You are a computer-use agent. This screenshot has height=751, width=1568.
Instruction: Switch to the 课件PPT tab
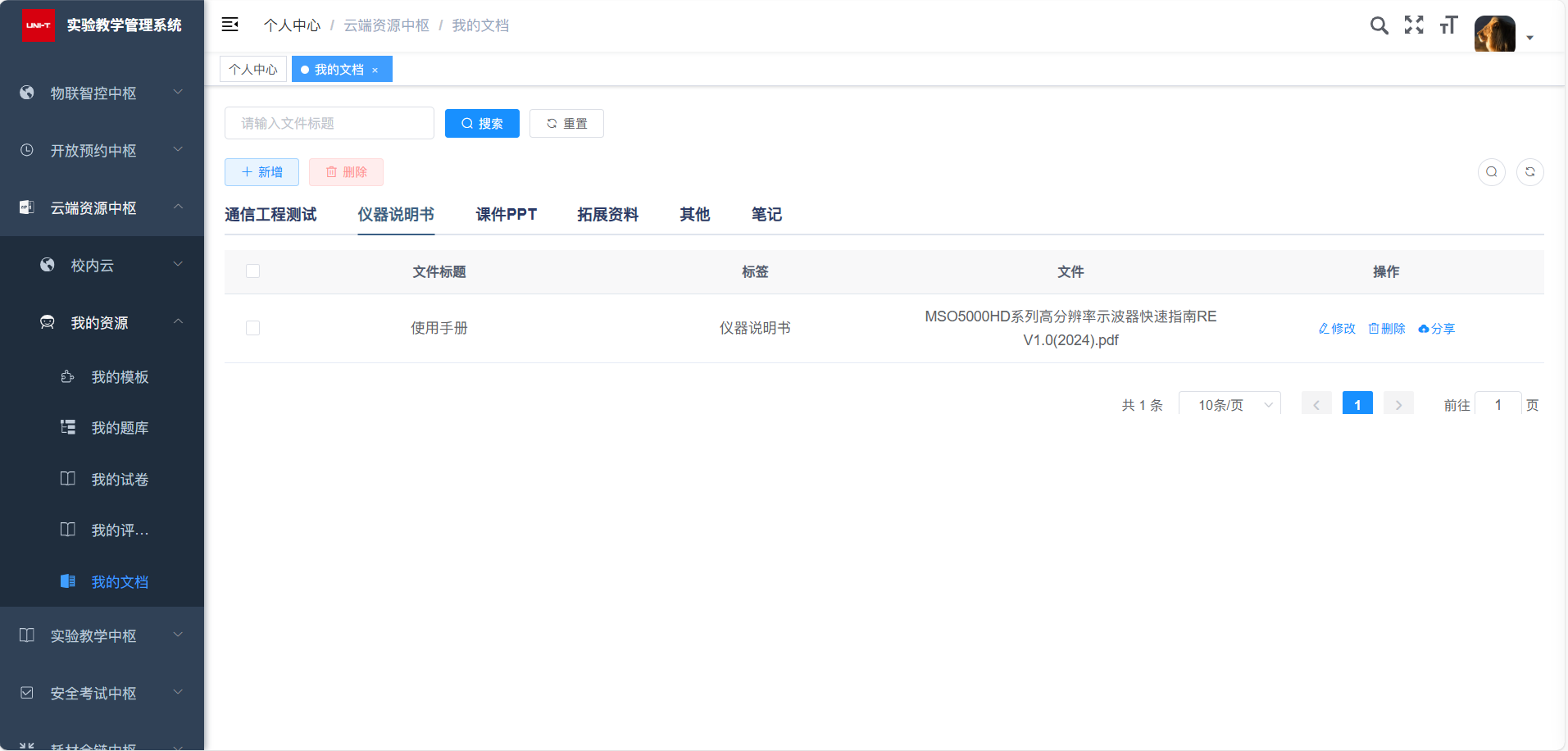click(506, 215)
